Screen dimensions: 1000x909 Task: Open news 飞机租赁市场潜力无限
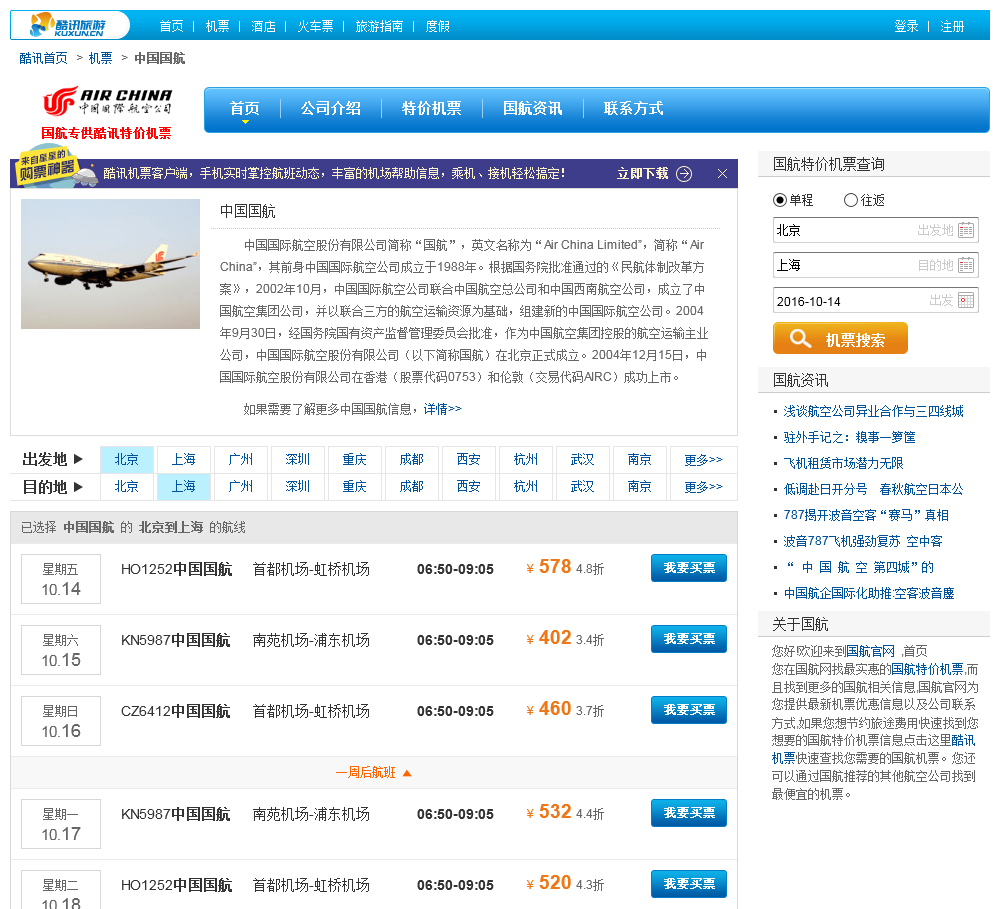click(x=843, y=464)
